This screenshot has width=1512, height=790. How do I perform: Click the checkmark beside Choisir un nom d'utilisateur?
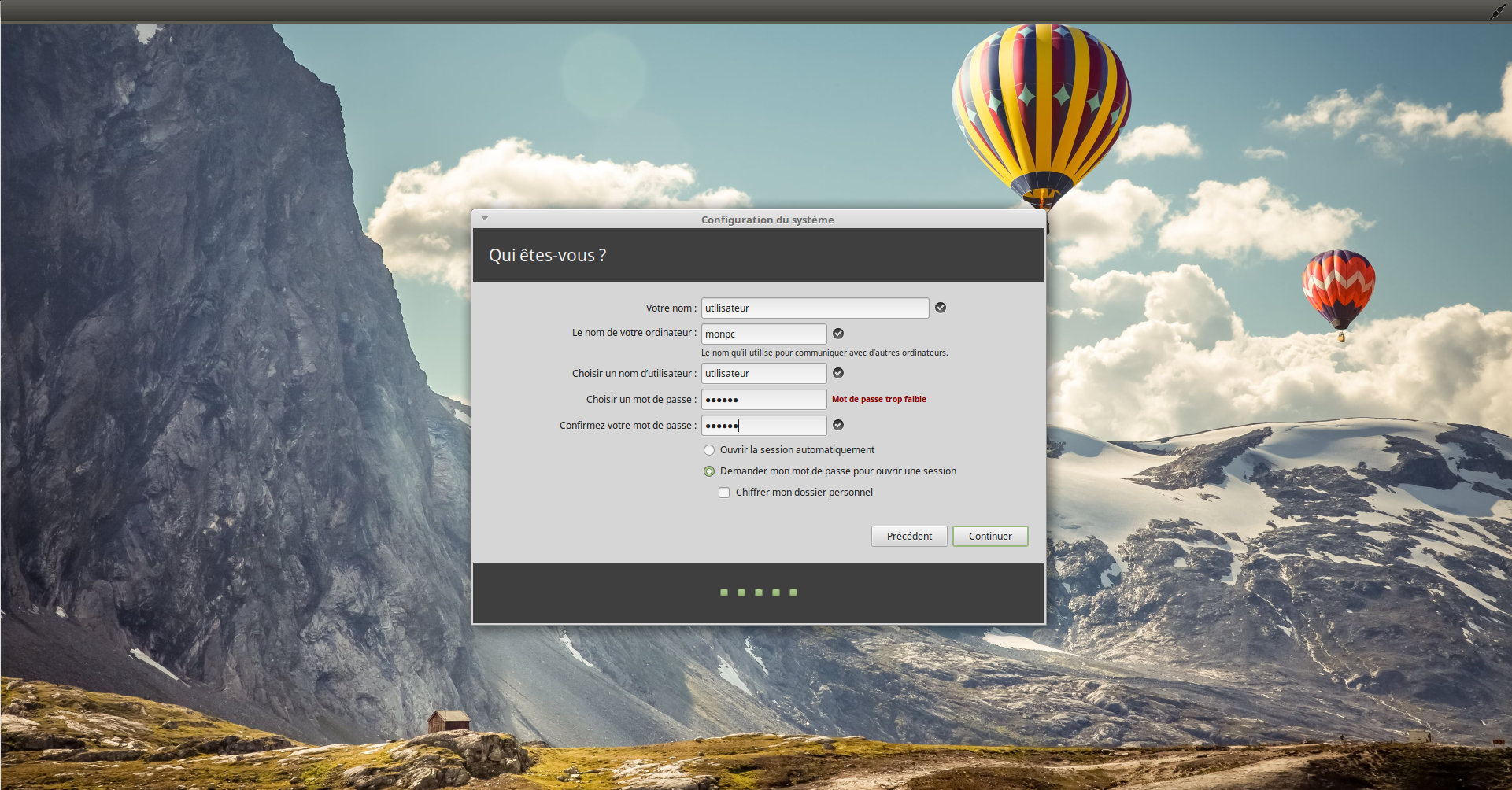point(838,373)
